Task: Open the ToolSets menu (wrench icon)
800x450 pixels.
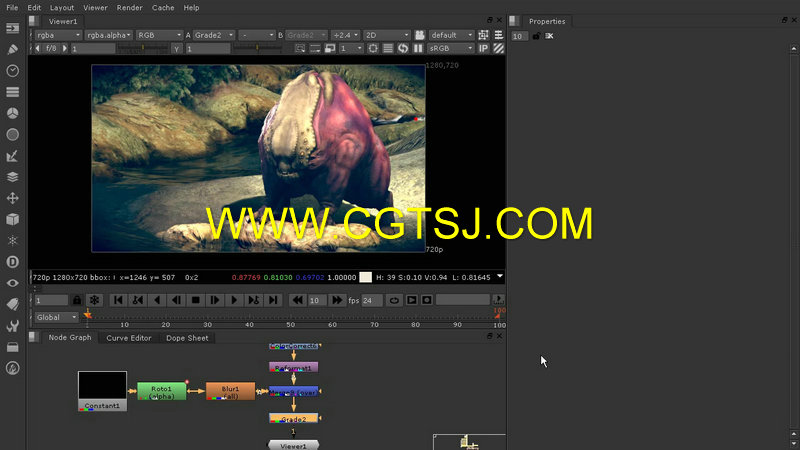Action: (x=12, y=326)
